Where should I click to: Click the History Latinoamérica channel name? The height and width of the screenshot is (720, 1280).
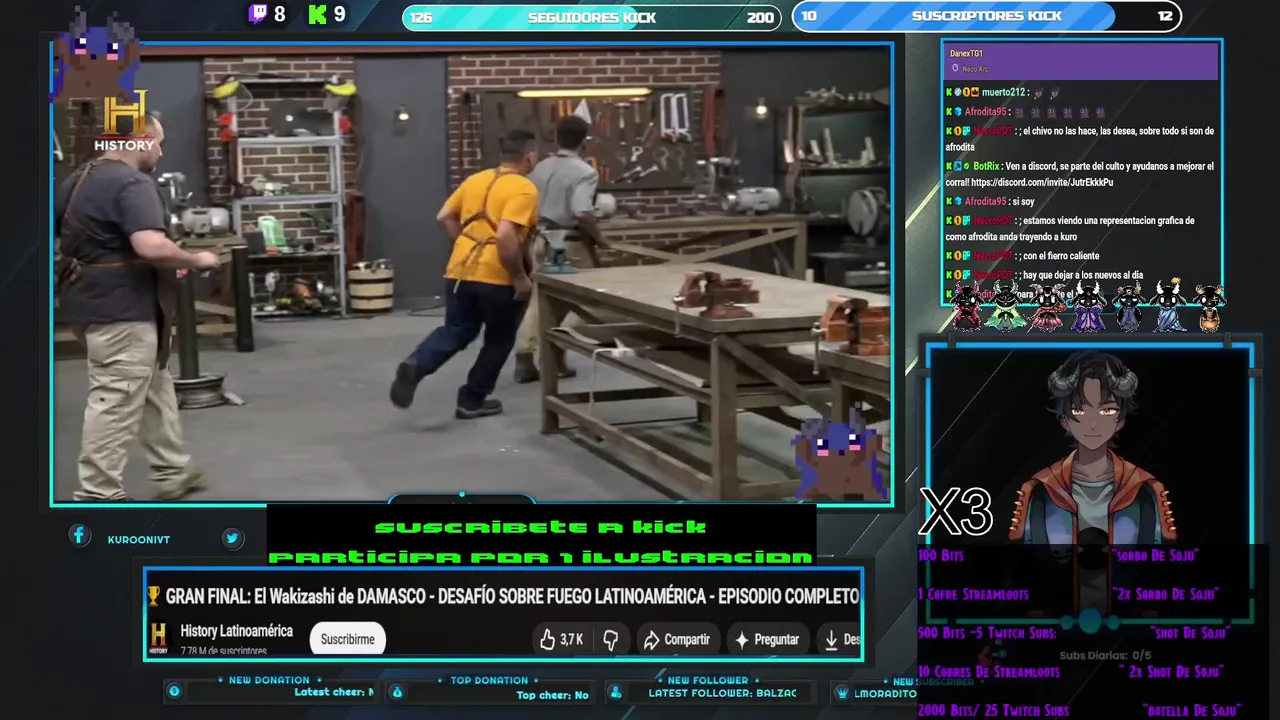(x=236, y=631)
